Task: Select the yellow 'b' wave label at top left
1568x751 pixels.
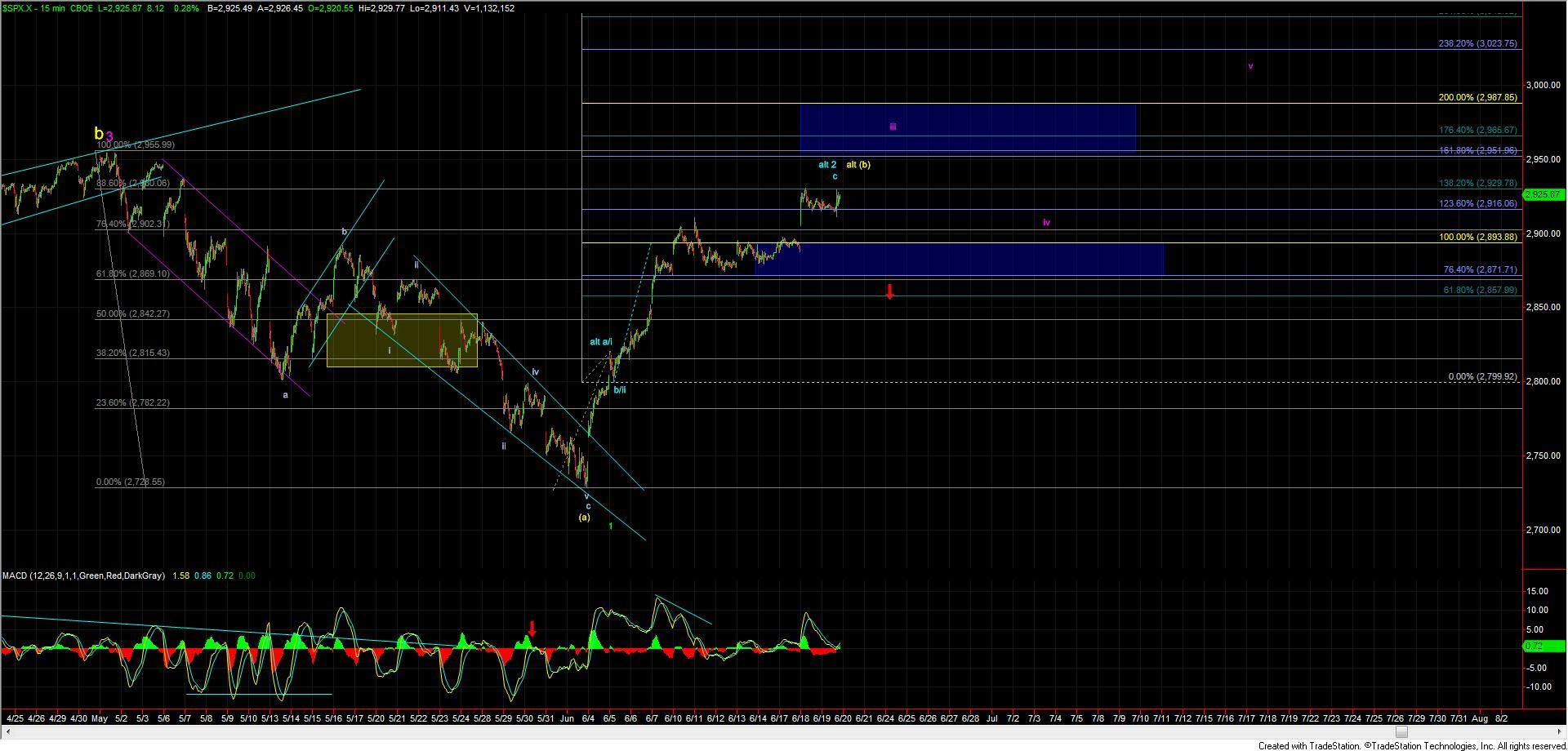Action: pyautogui.click(x=98, y=134)
